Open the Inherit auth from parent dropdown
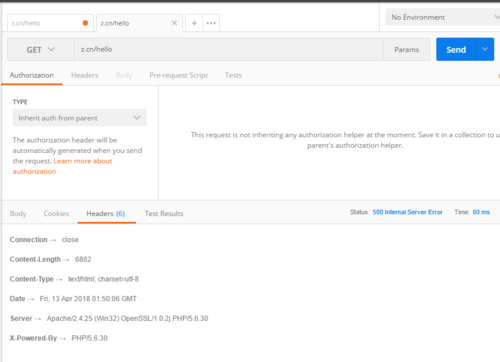The image size is (500, 362). coord(79,118)
